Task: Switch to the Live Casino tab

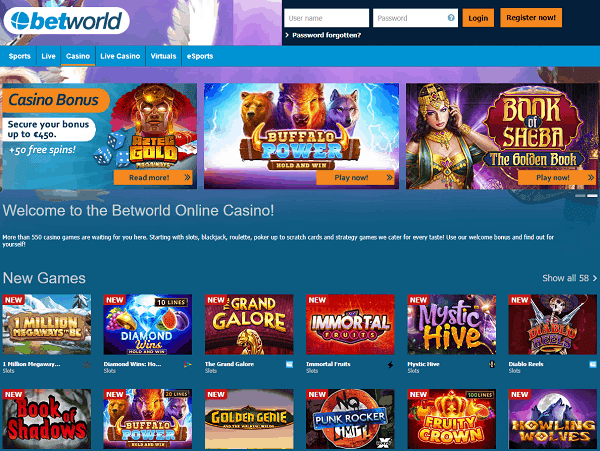Action: [x=120, y=56]
